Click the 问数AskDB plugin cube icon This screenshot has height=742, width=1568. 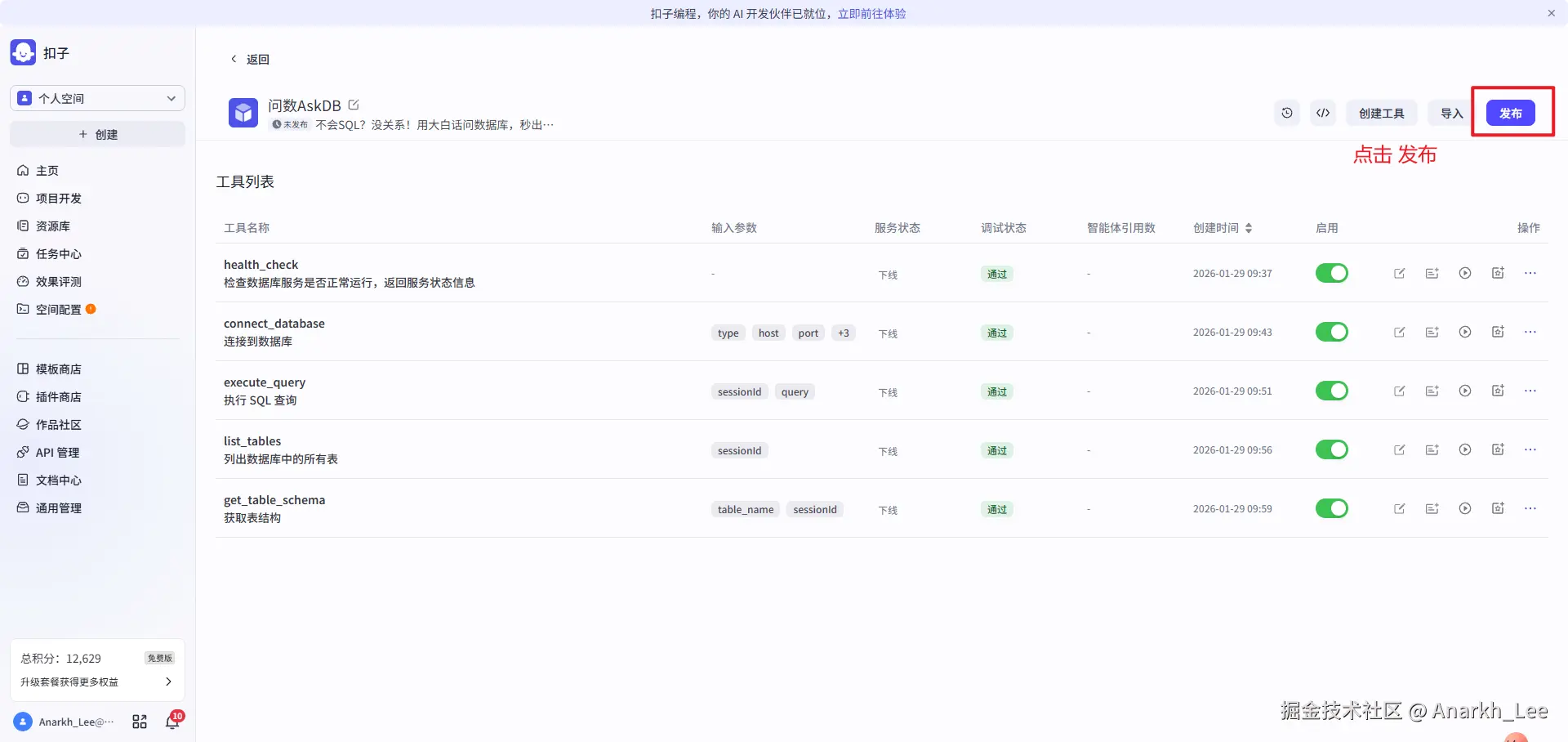click(243, 113)
